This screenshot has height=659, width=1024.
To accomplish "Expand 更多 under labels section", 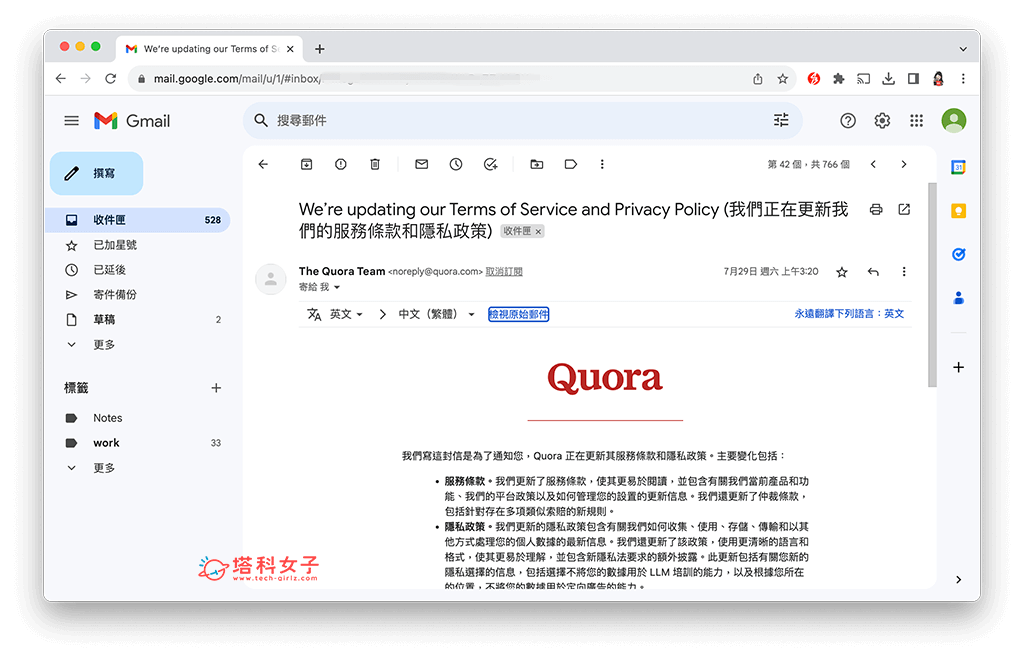I will (x=138, y=468).
